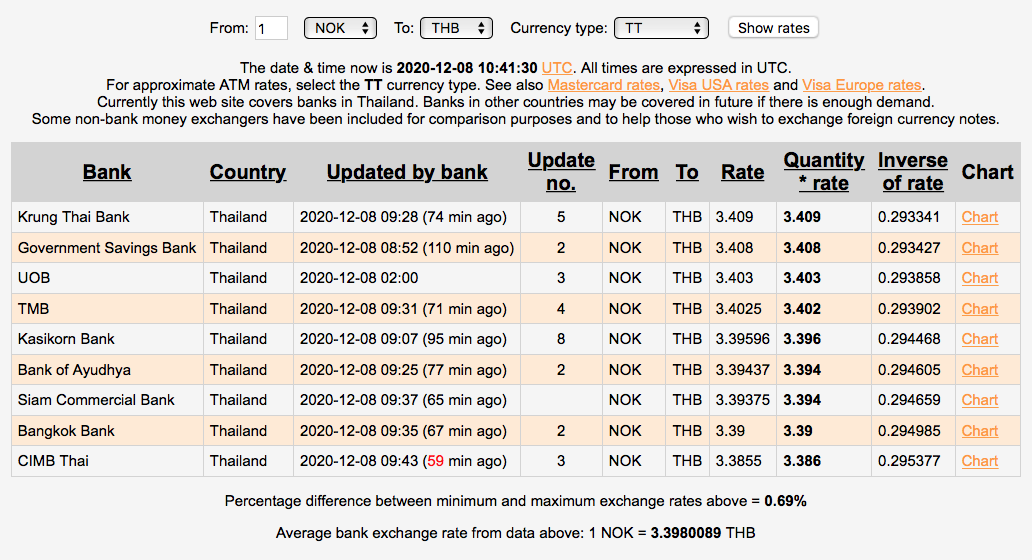Follow the Visa USA rates link
1032x560 pixels.
[x=718, y=85]
